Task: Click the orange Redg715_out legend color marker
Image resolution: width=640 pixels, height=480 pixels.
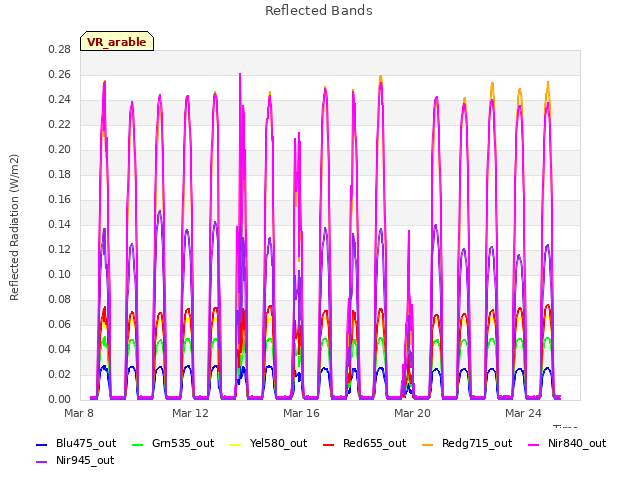Action: coord(428,444)
